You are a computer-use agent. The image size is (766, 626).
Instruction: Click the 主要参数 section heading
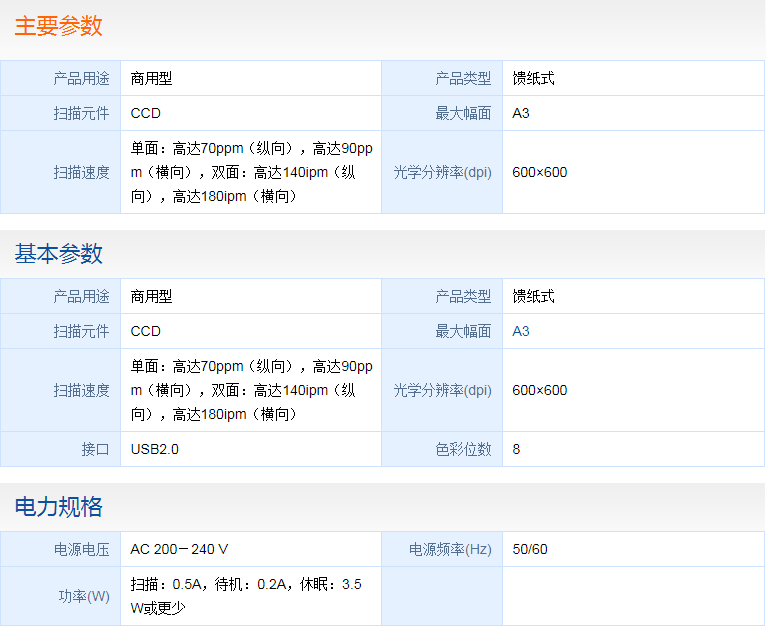point(58,27)
